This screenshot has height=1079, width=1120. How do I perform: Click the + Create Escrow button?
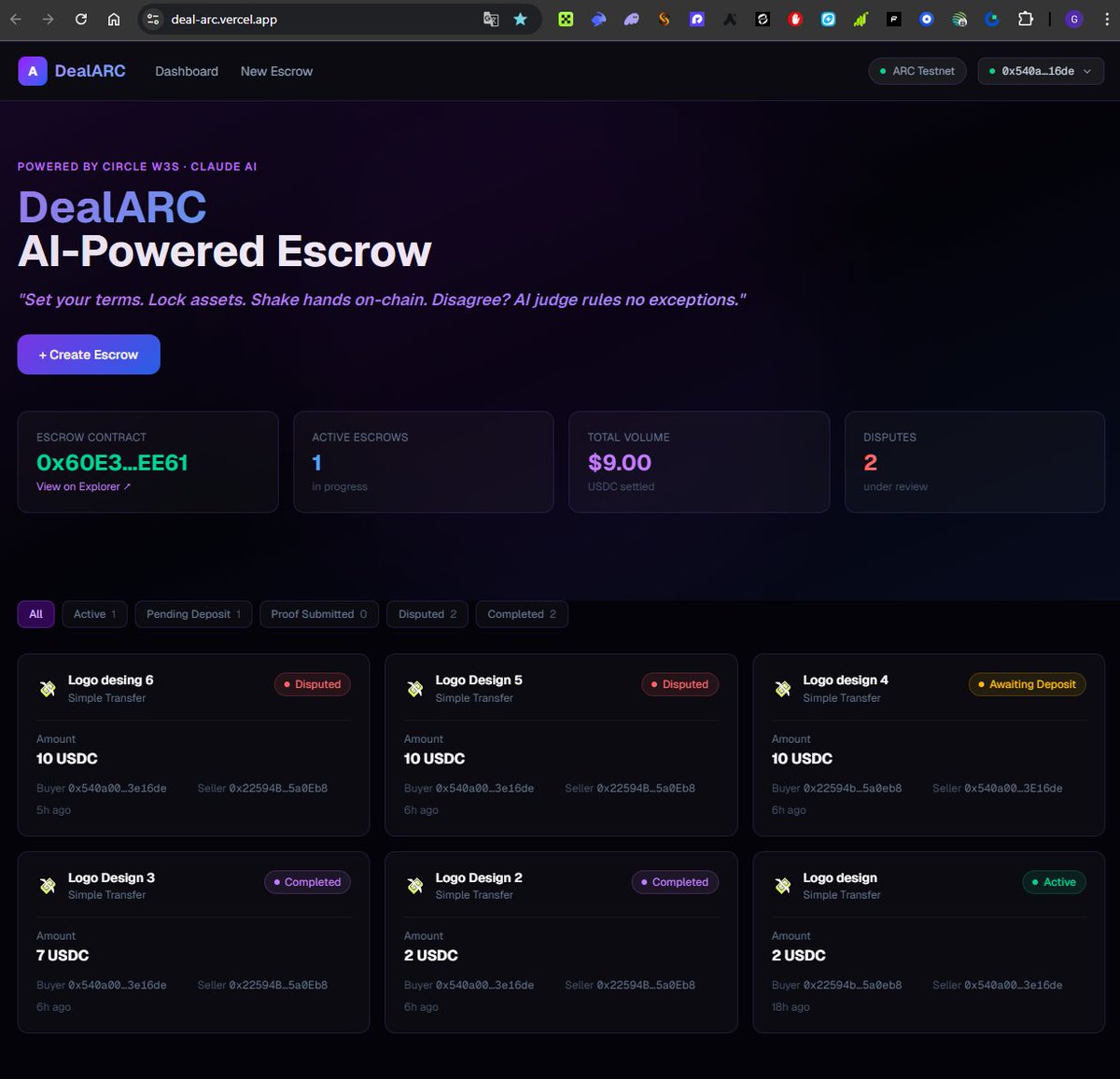point(88,355)
